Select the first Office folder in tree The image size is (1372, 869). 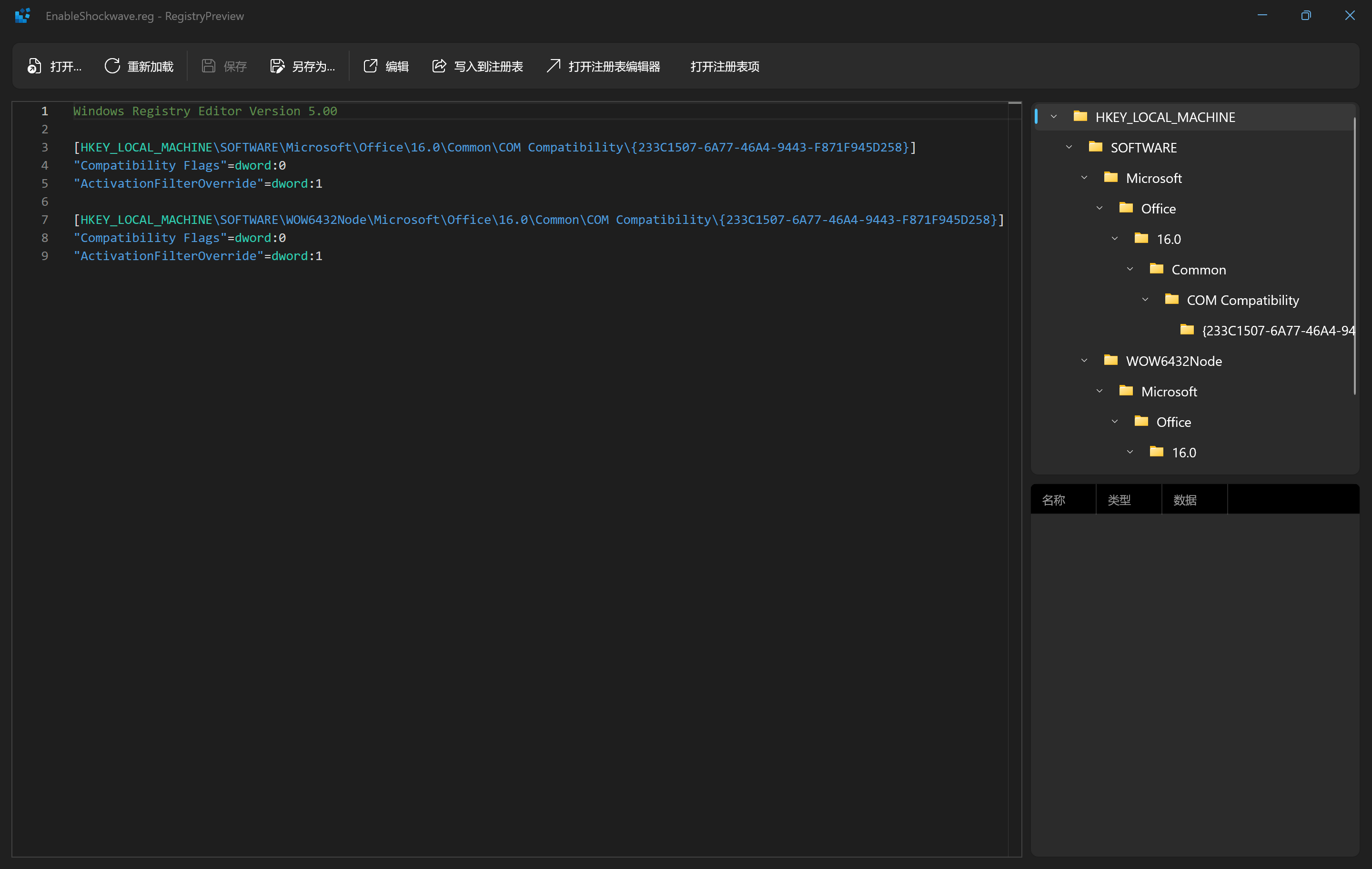[x=1158, y=209]
